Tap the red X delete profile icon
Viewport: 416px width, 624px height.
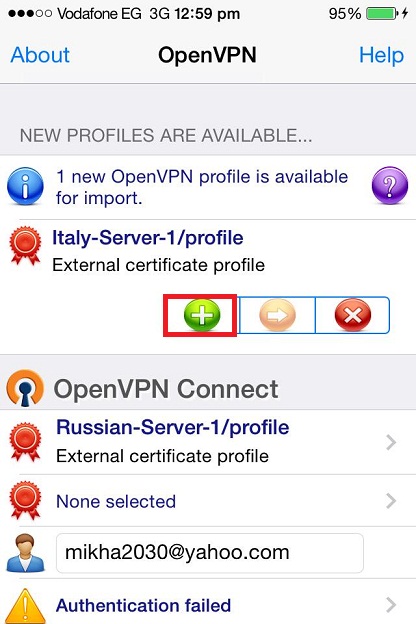pos(353,315)
